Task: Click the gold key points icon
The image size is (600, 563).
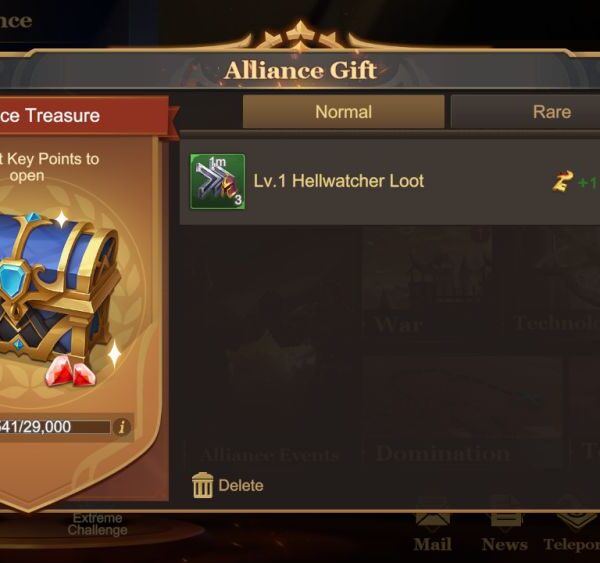Action: pos(562,181)
